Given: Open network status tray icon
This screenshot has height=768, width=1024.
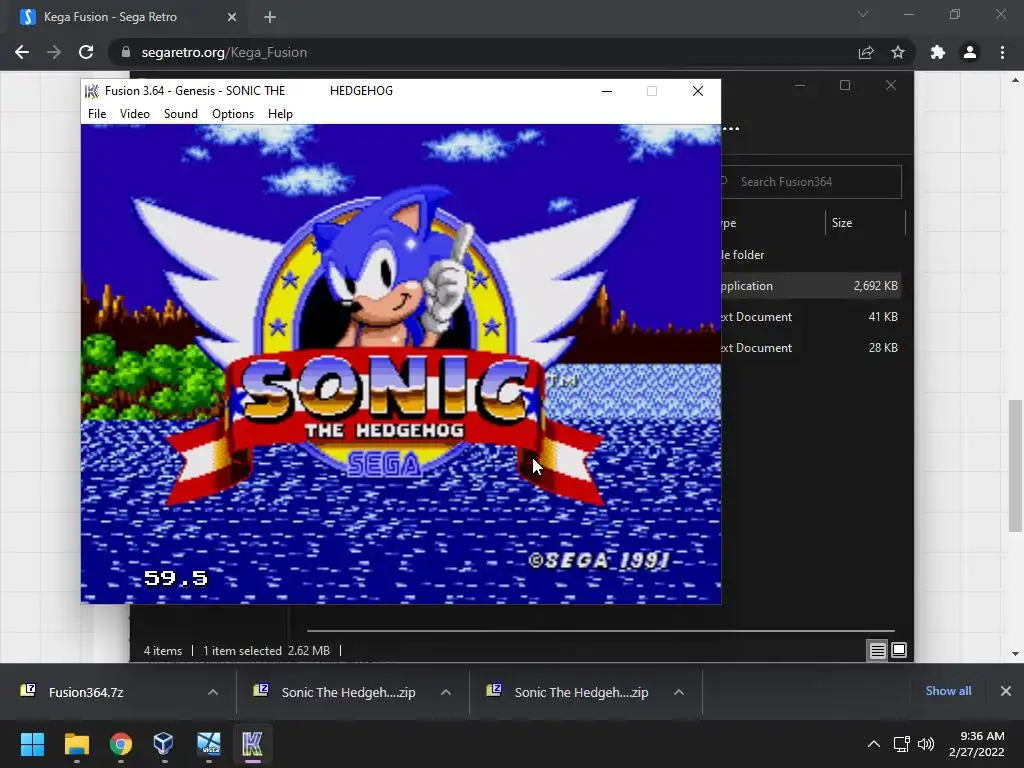Looking at the screenshot, I should [x=902, y=744].
